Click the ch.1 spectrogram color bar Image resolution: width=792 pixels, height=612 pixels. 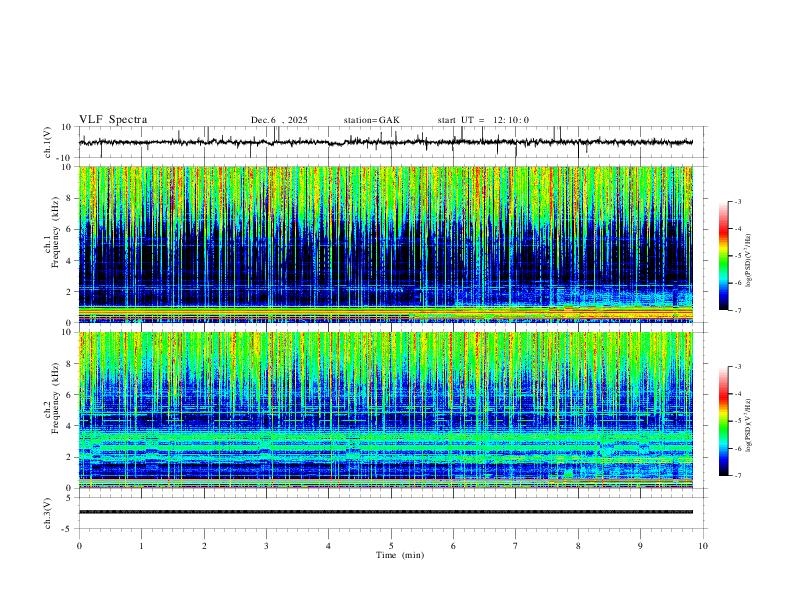click(x=724, y=256)
